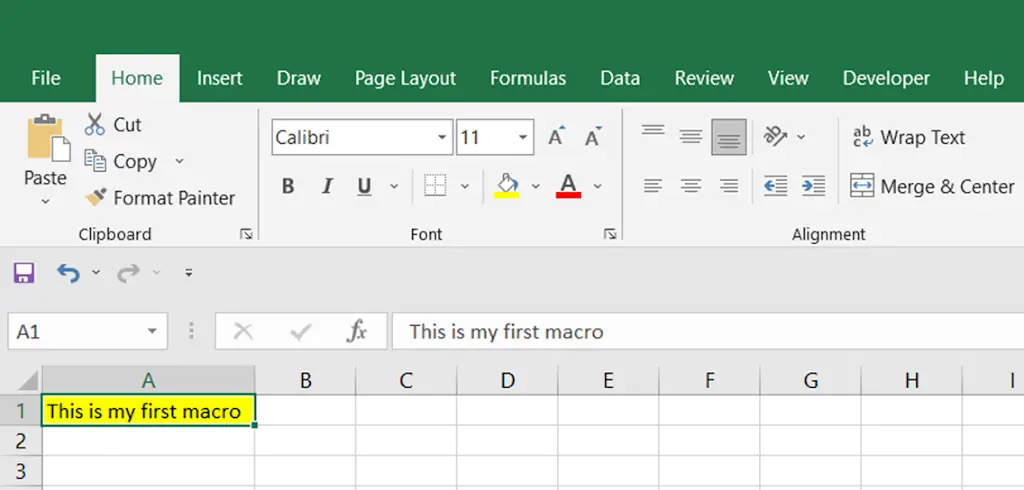Switch to the Formulas tab
Screen dimensions: 1024x490
[x=528, y=78]
